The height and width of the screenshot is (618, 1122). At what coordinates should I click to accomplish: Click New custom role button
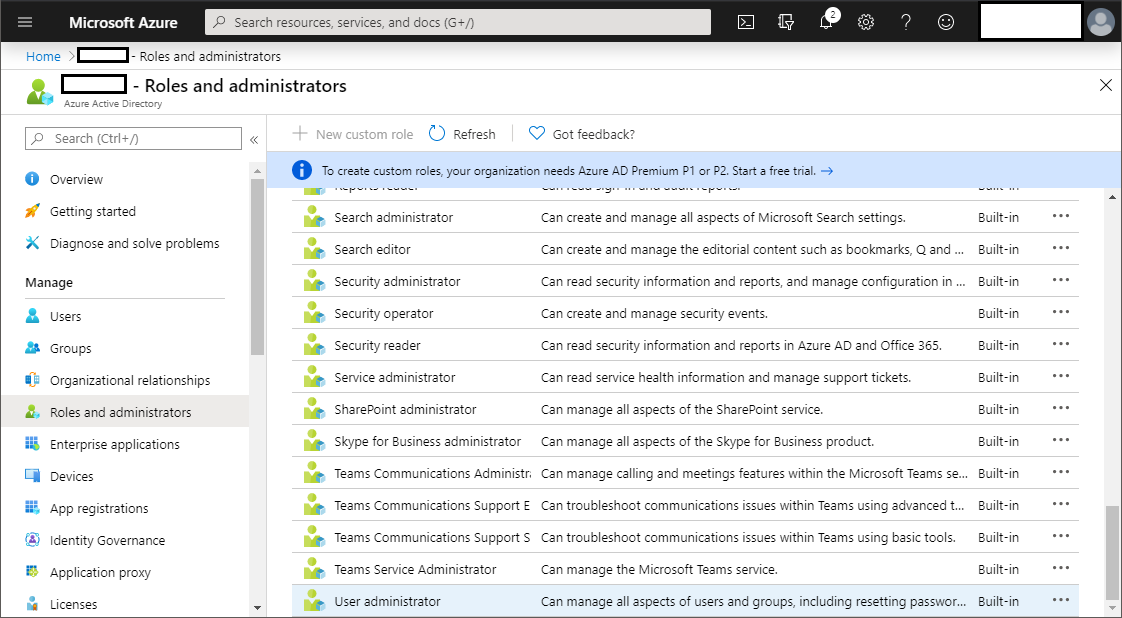click(353, 134)
